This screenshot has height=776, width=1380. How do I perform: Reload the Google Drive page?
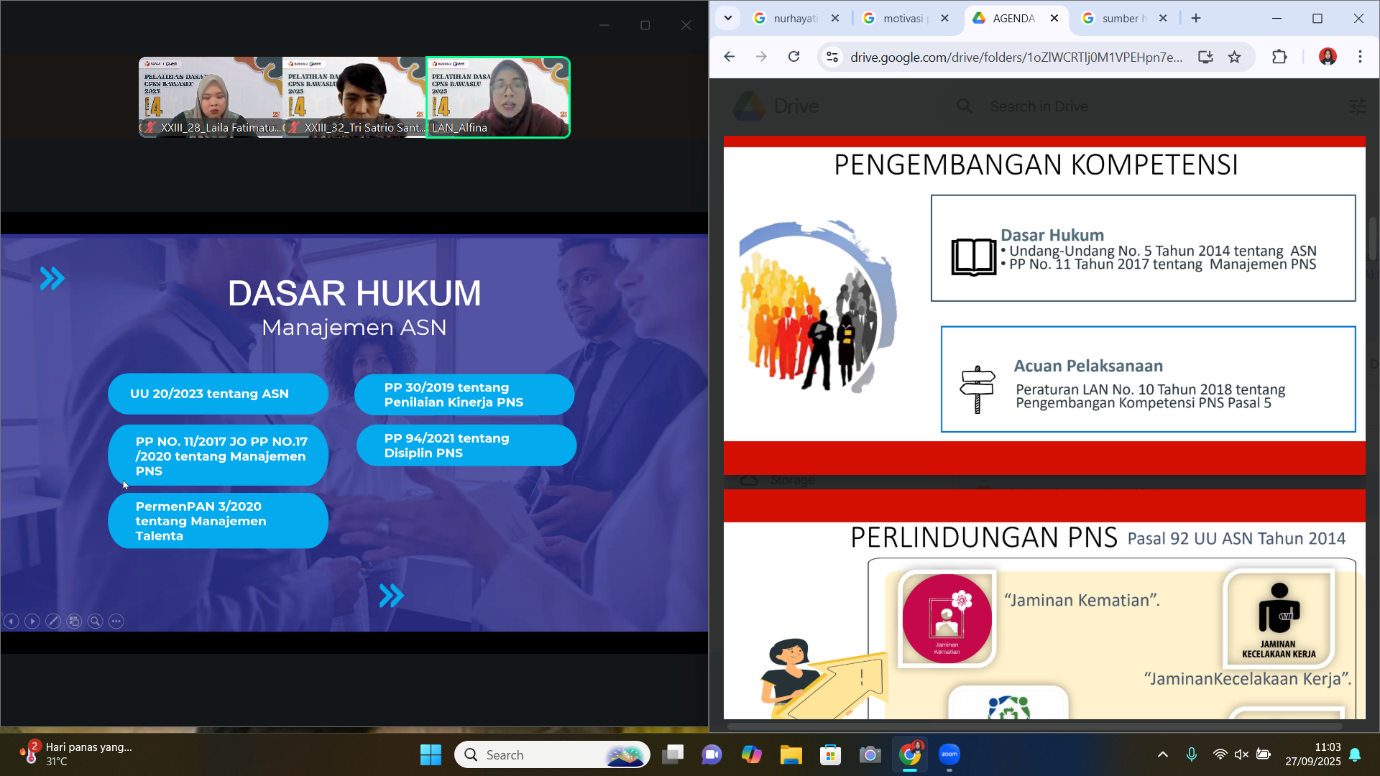click(x=794, y=57)
